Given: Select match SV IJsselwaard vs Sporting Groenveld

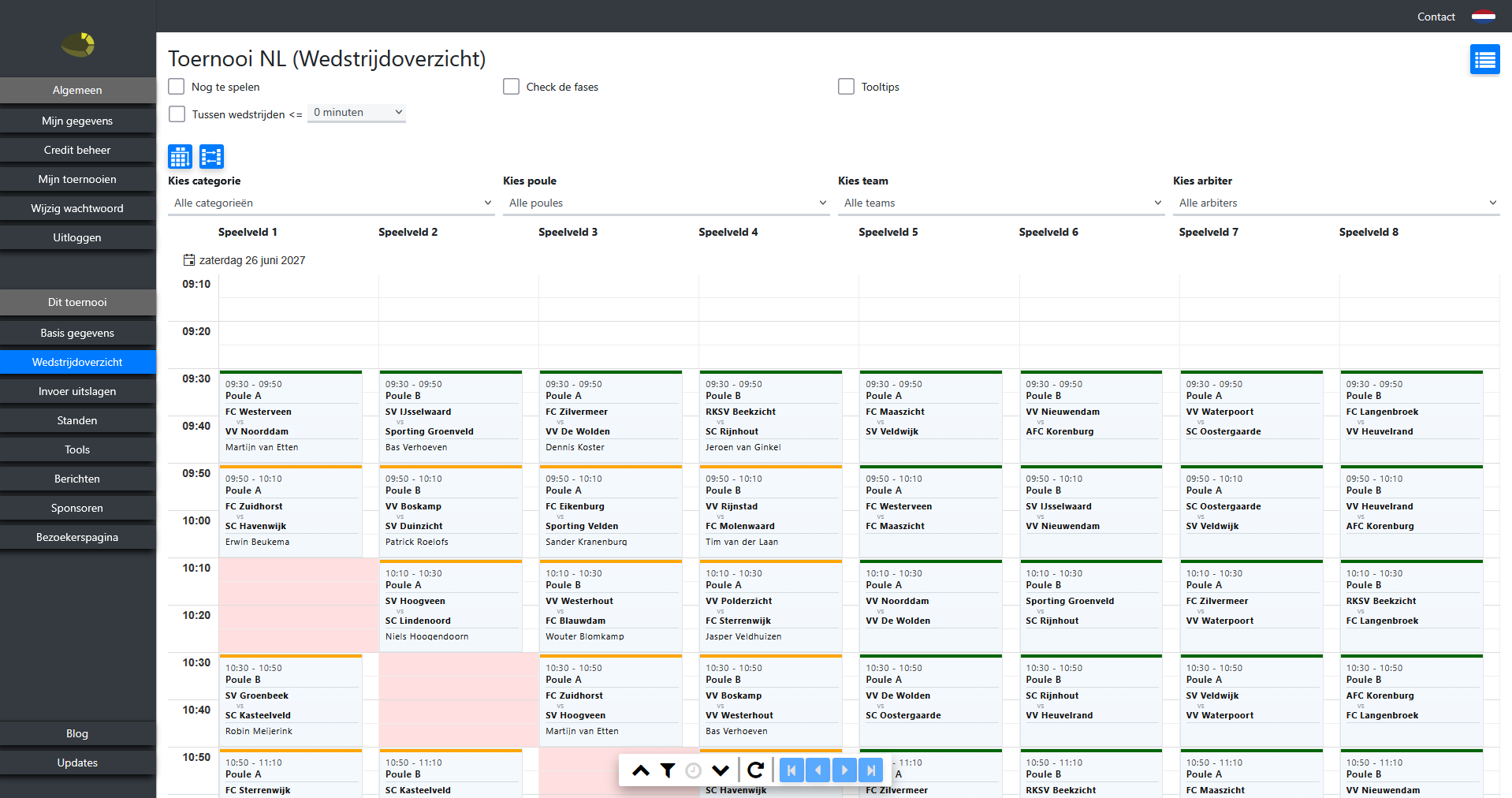Looking at the screenshot, I should (x=450, y=416).
